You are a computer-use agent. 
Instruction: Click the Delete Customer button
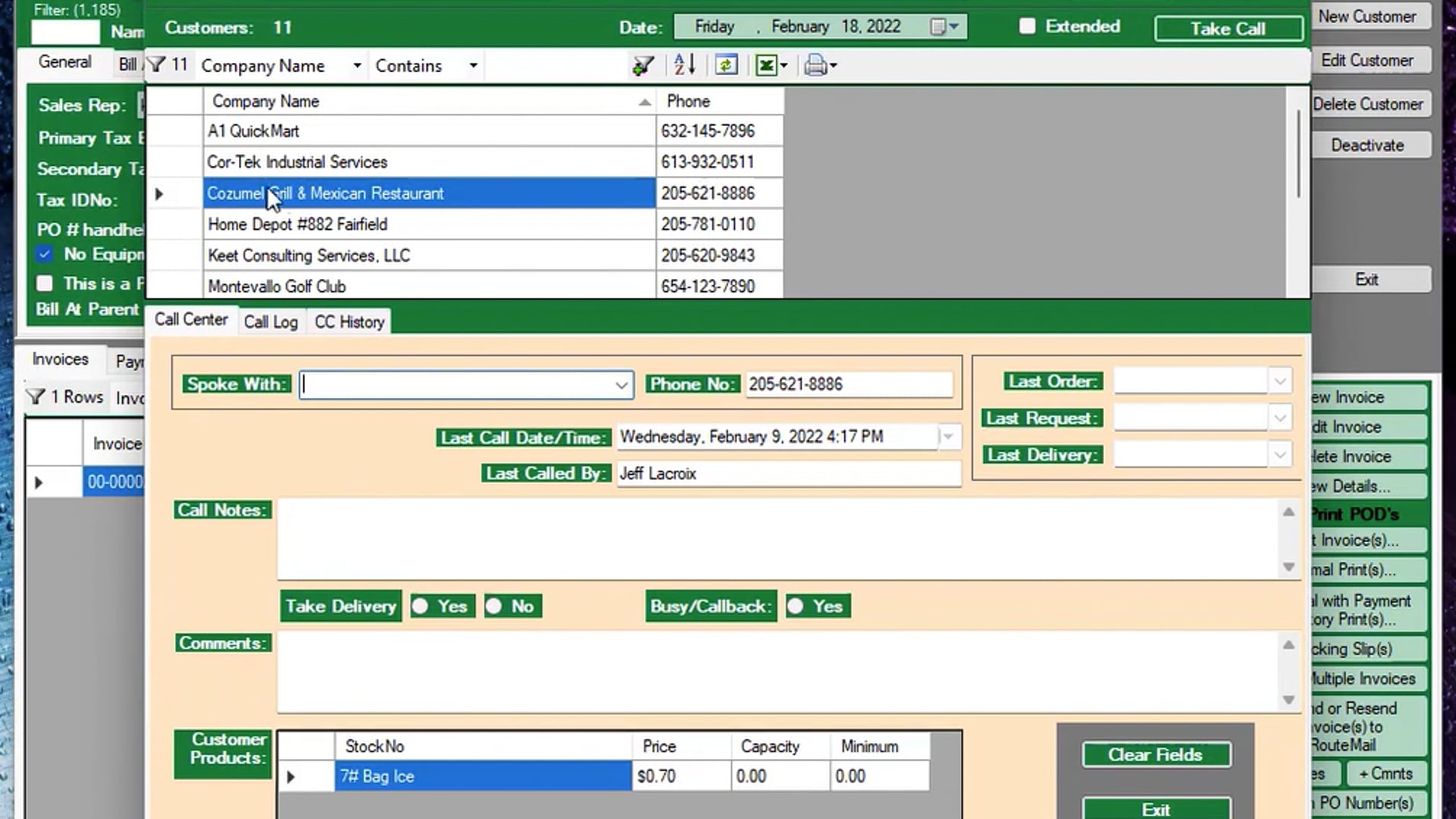point(1367,104)
